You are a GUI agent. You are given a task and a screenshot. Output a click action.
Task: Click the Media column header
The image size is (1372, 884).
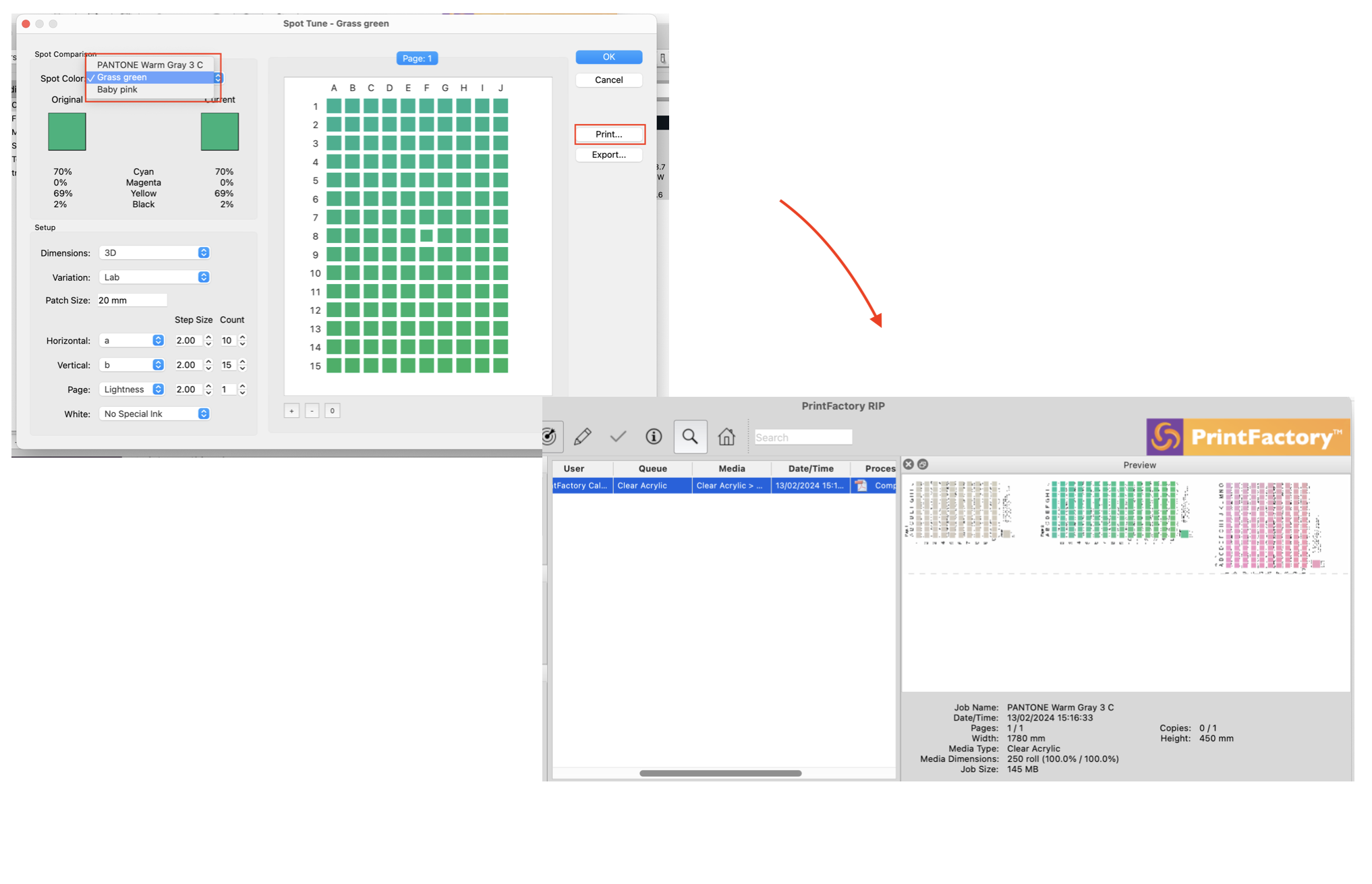click(732, 468)
